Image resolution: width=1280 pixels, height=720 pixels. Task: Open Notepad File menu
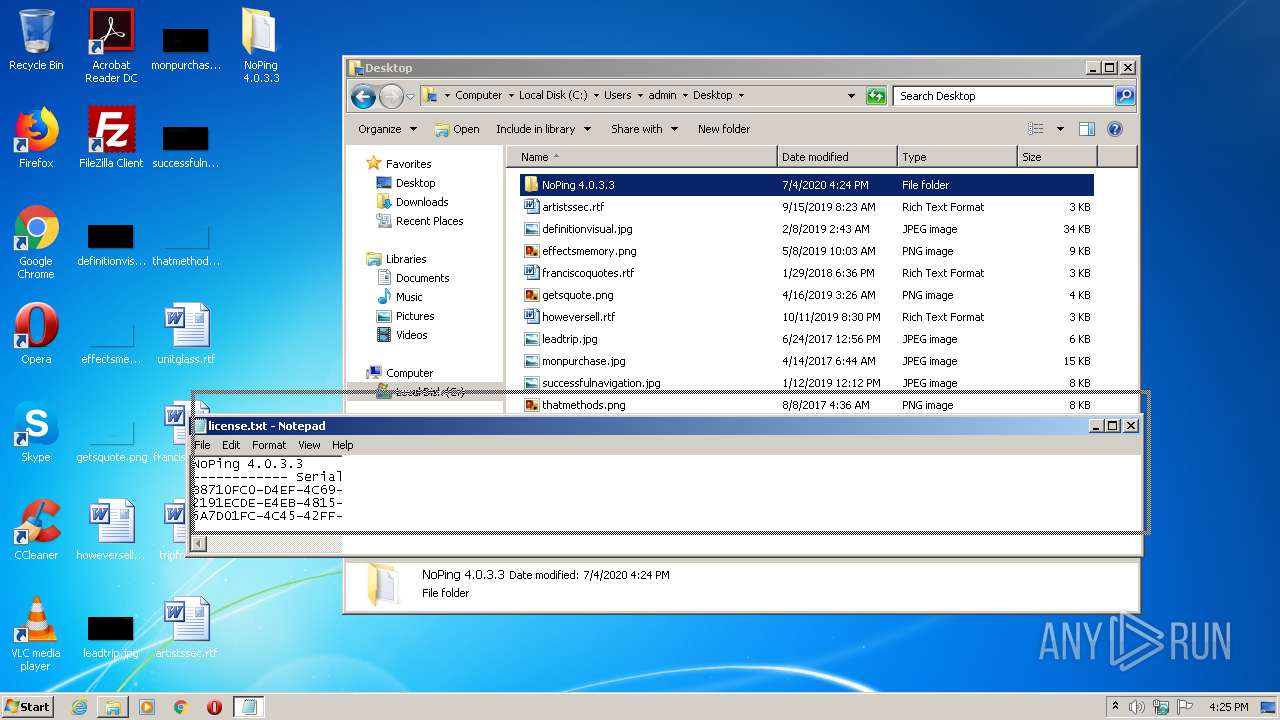tap(202, 445)
